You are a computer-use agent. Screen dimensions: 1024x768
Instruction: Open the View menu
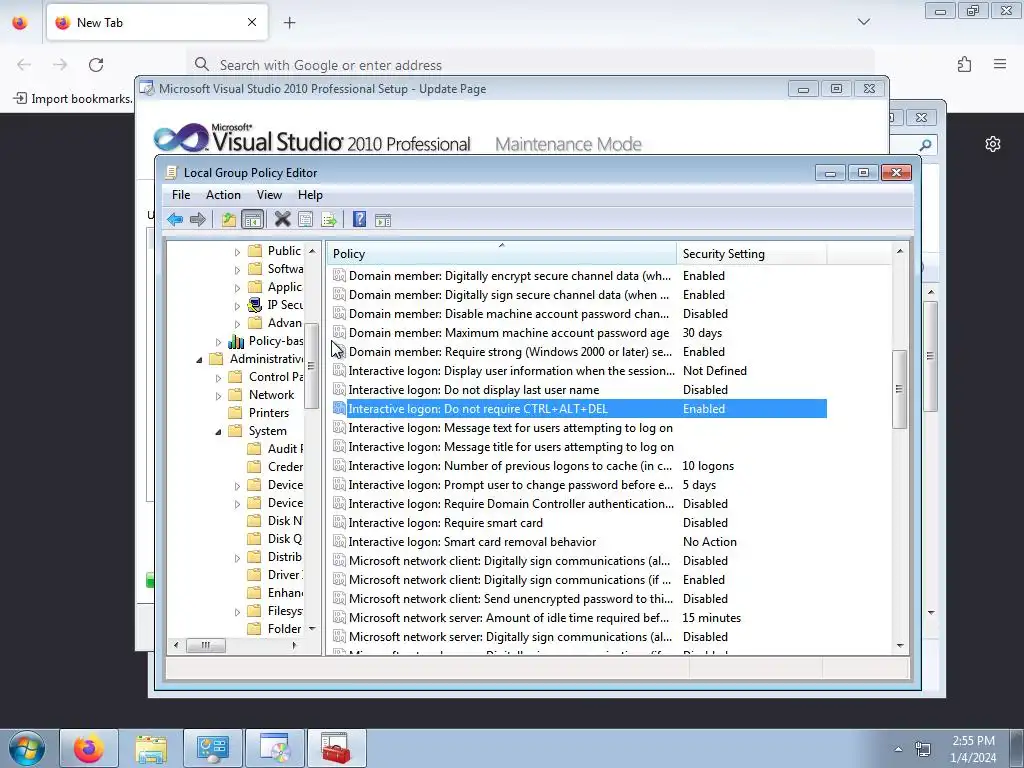click(x=269, y=195)
